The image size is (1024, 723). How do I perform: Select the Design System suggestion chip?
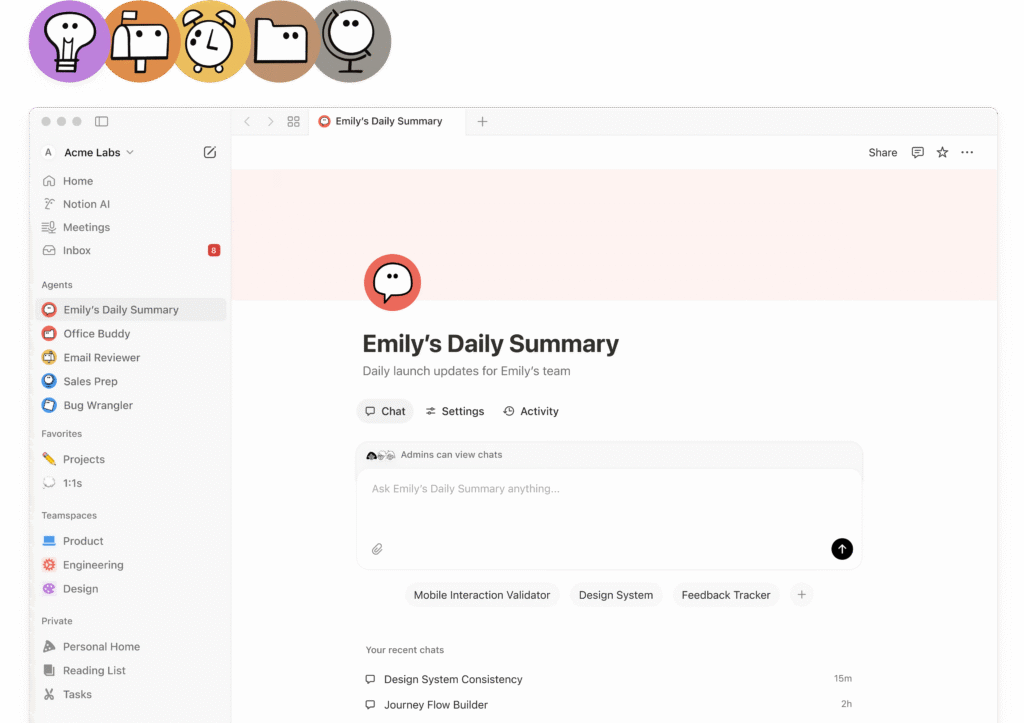tap(615, 595)
